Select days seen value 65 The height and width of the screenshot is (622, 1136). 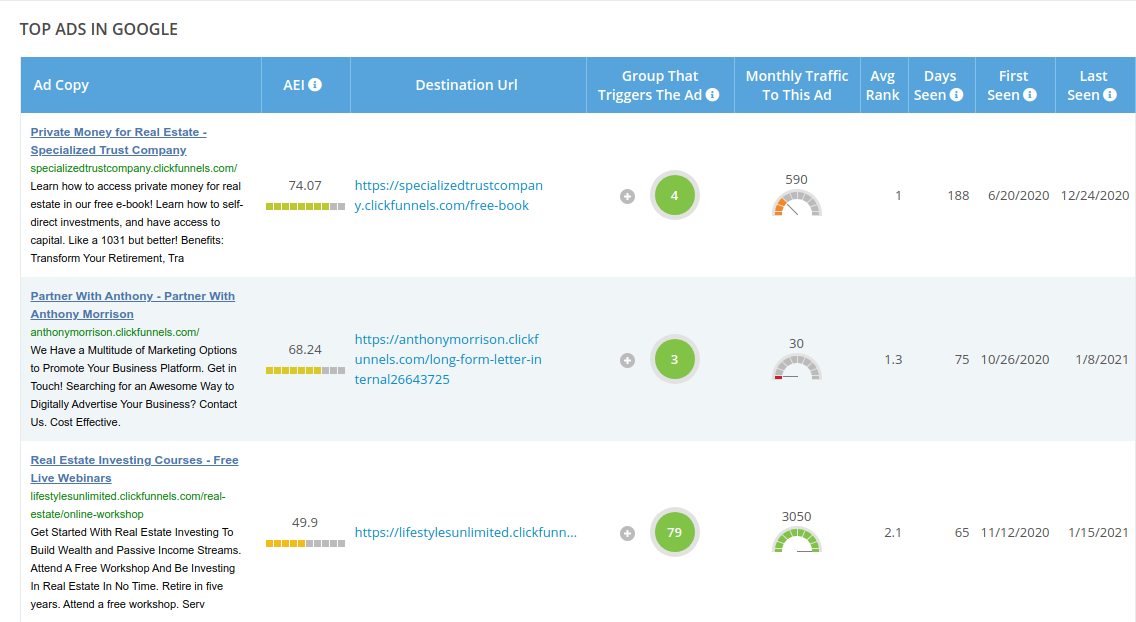coord(961,532)
